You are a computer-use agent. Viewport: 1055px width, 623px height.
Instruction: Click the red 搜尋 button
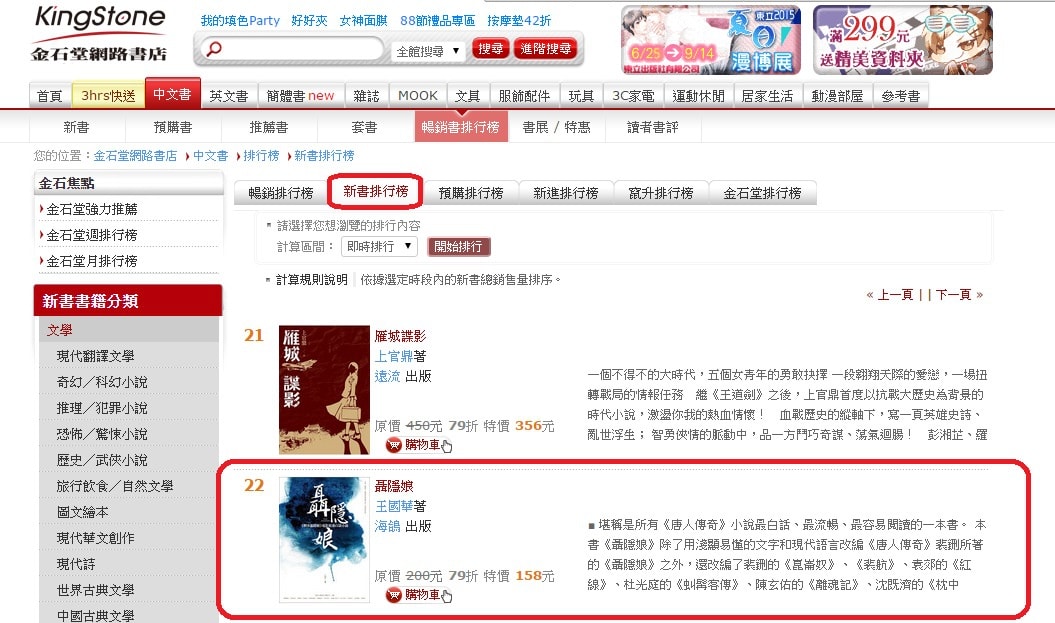tap(490, 49)
